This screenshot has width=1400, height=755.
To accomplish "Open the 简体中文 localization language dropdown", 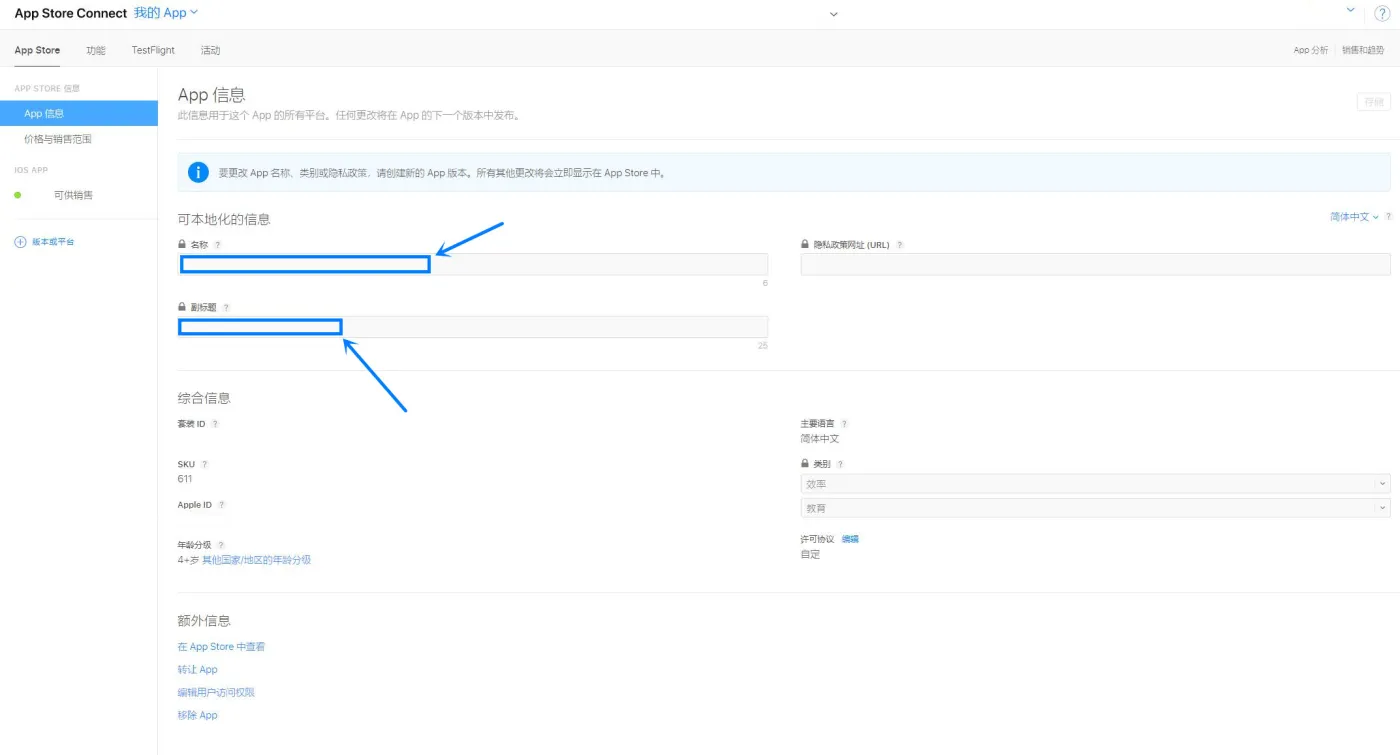I will 1355,217.
